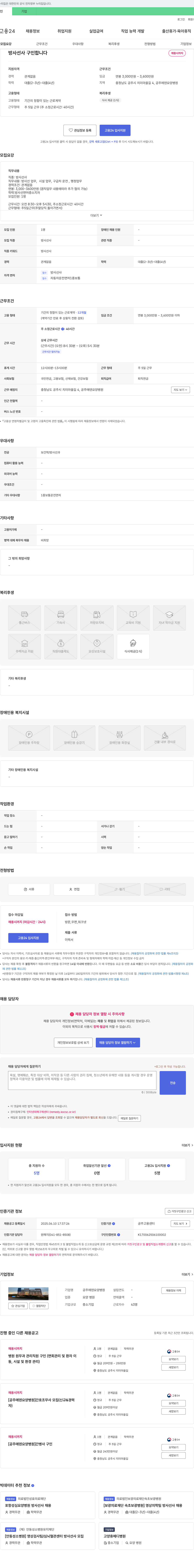Image resolution: width=194 pixels, height=1568 pixels.
Task: Click the 고용24 logo
Action: (7, 31)
